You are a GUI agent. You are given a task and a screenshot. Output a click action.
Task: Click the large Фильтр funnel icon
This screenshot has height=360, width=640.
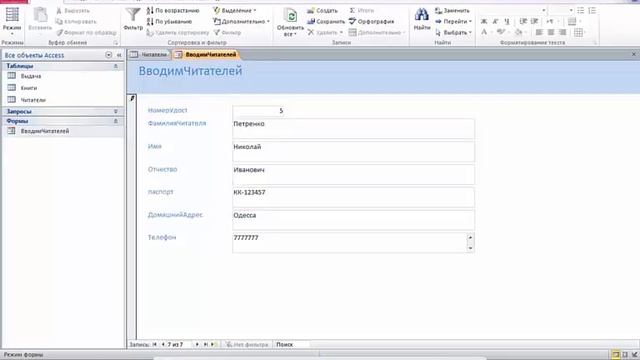click(133, 19)
